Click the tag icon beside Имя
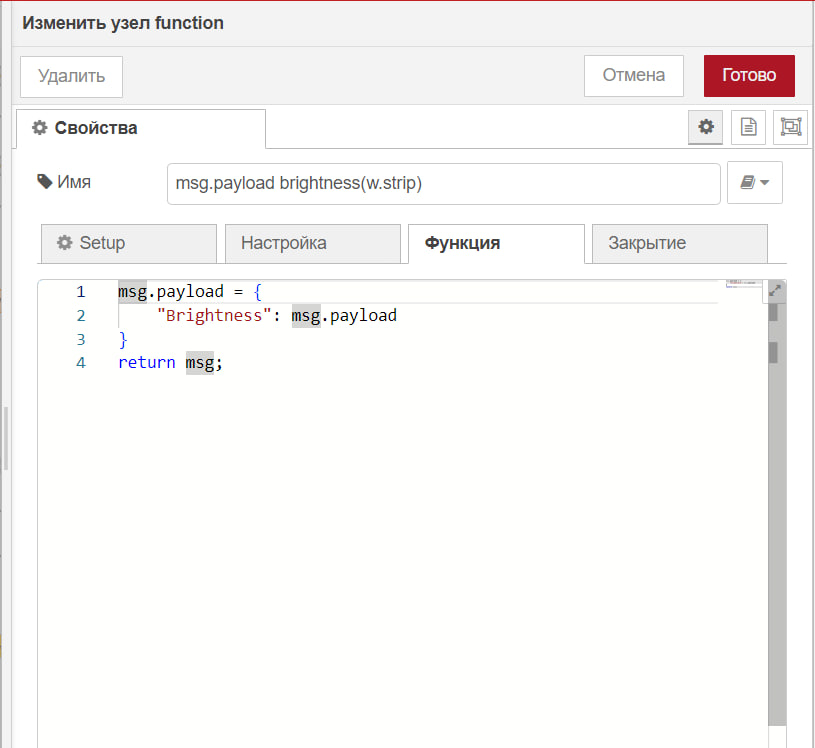815x748 pixels. [x=45, y=181]
